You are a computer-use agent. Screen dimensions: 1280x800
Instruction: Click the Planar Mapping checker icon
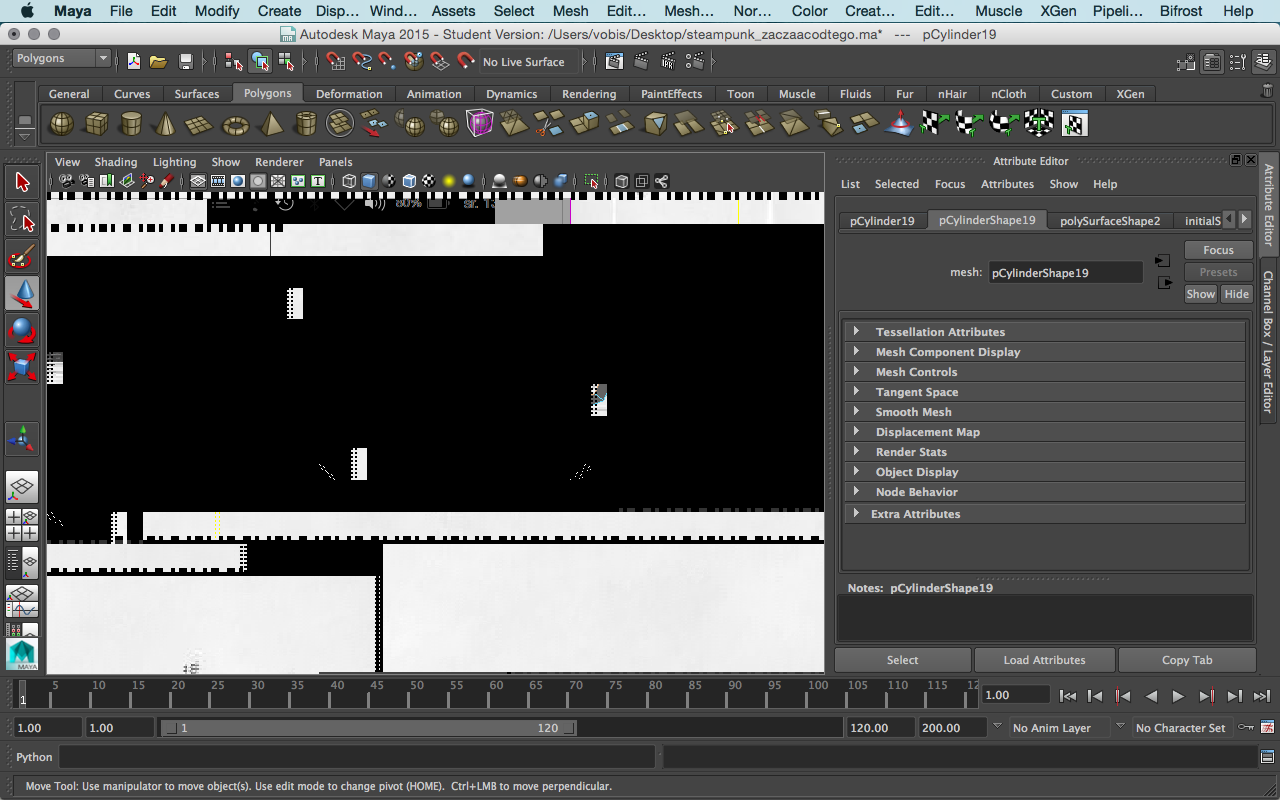coord(935,124)
